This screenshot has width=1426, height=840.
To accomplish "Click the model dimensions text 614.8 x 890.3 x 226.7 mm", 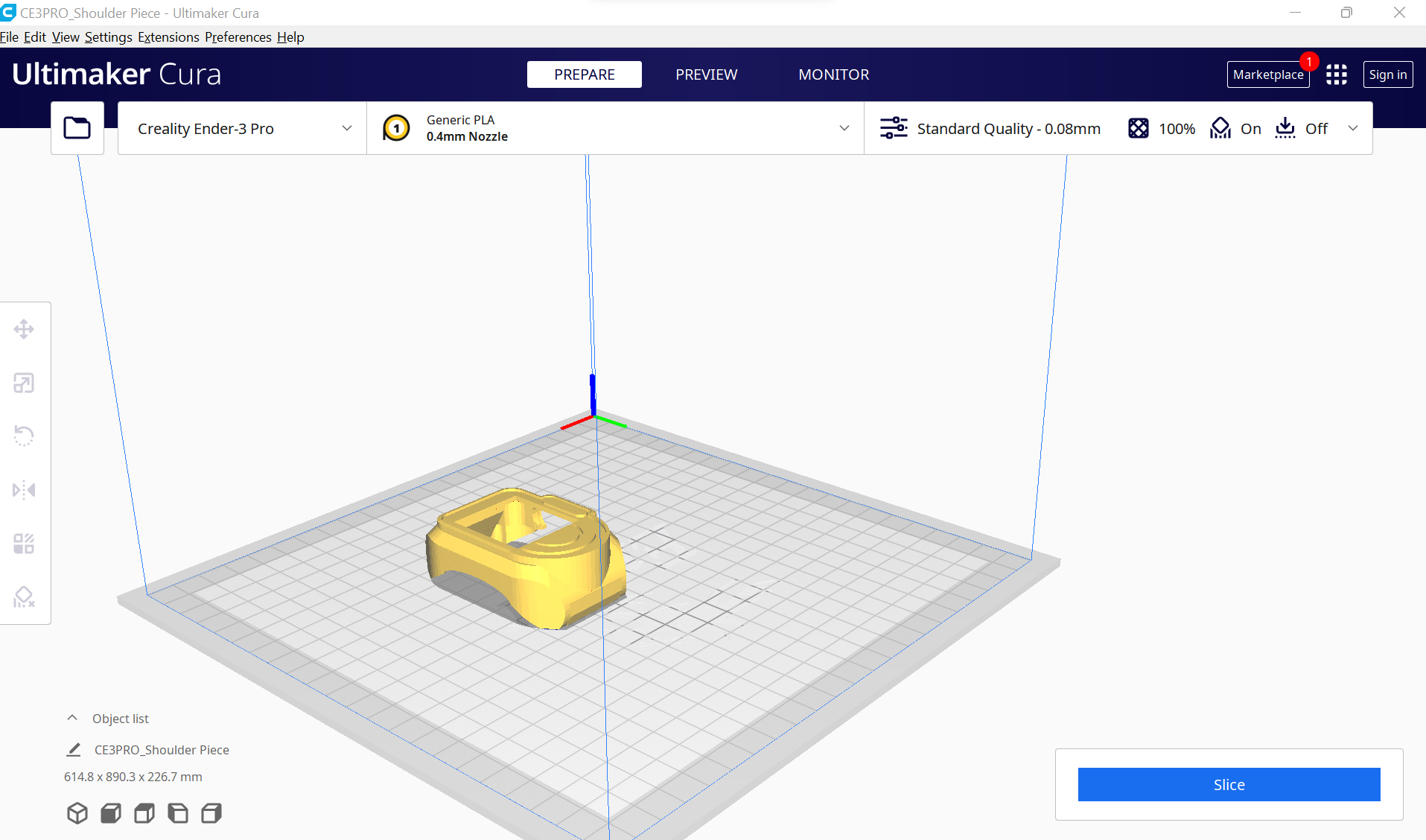I will pyautogui.click(x=133, y=777).
